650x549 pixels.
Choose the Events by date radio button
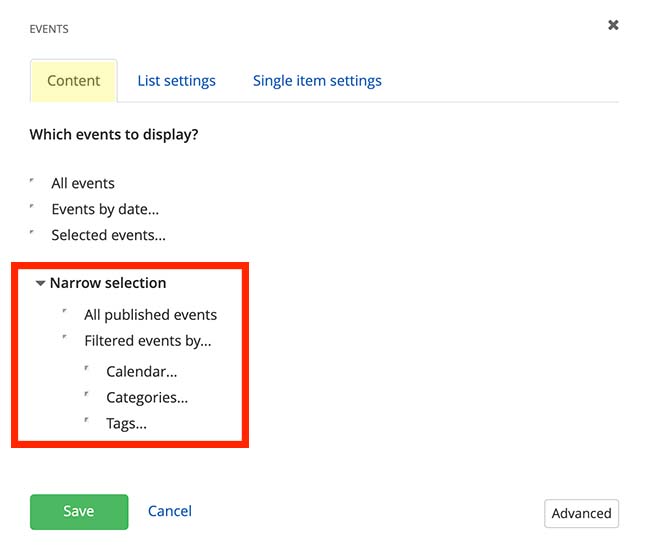33,208
